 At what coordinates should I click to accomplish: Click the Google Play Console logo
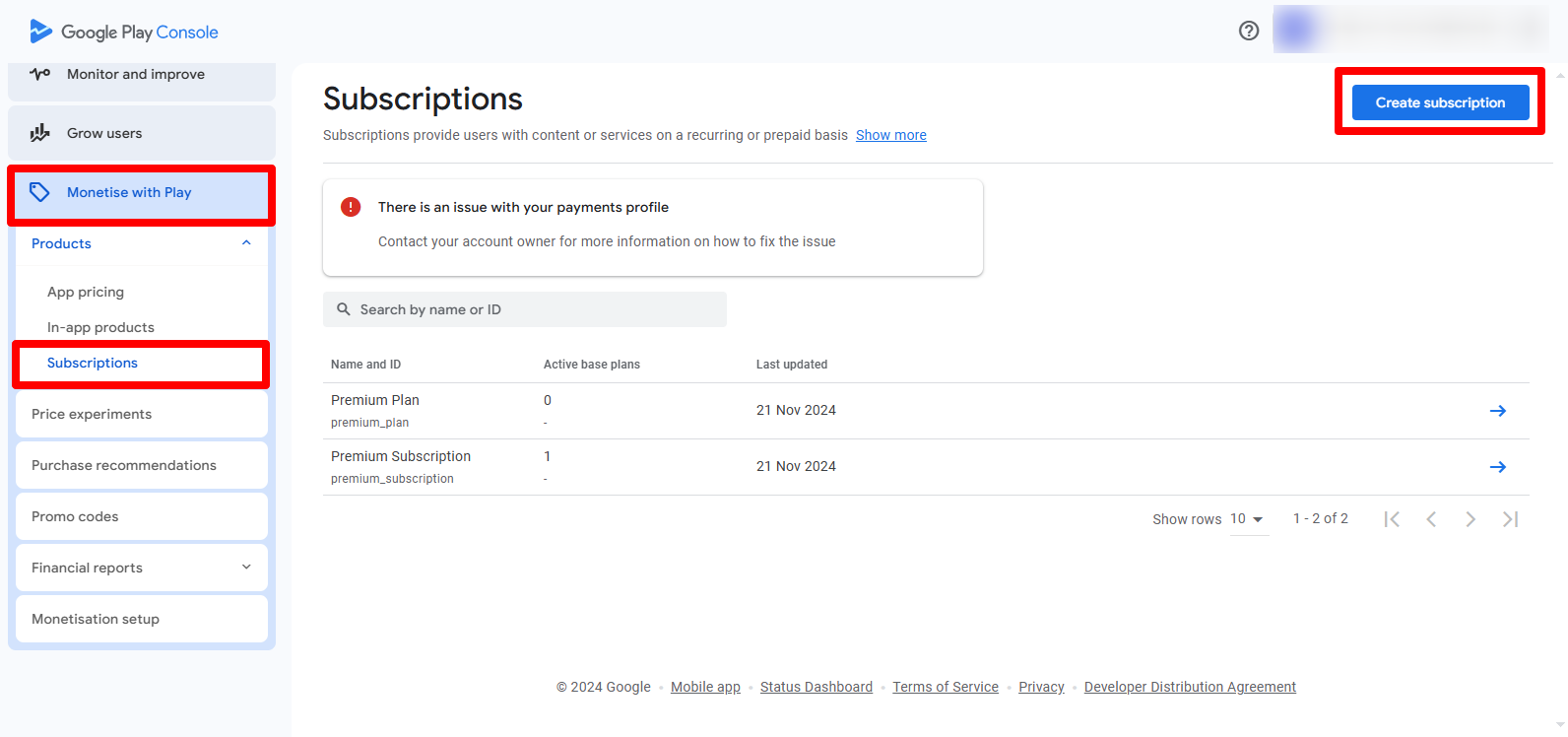coord(124,32)
